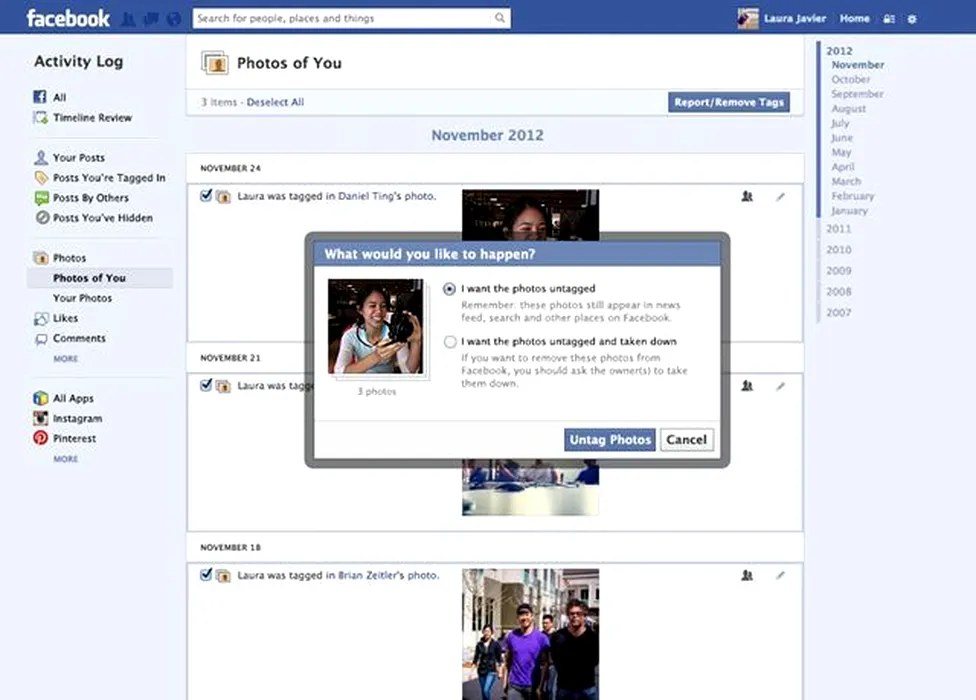The width and height of the screenshot is (976, 700).
Task: Open the notifications globe icon
Action: click(174, 19)
